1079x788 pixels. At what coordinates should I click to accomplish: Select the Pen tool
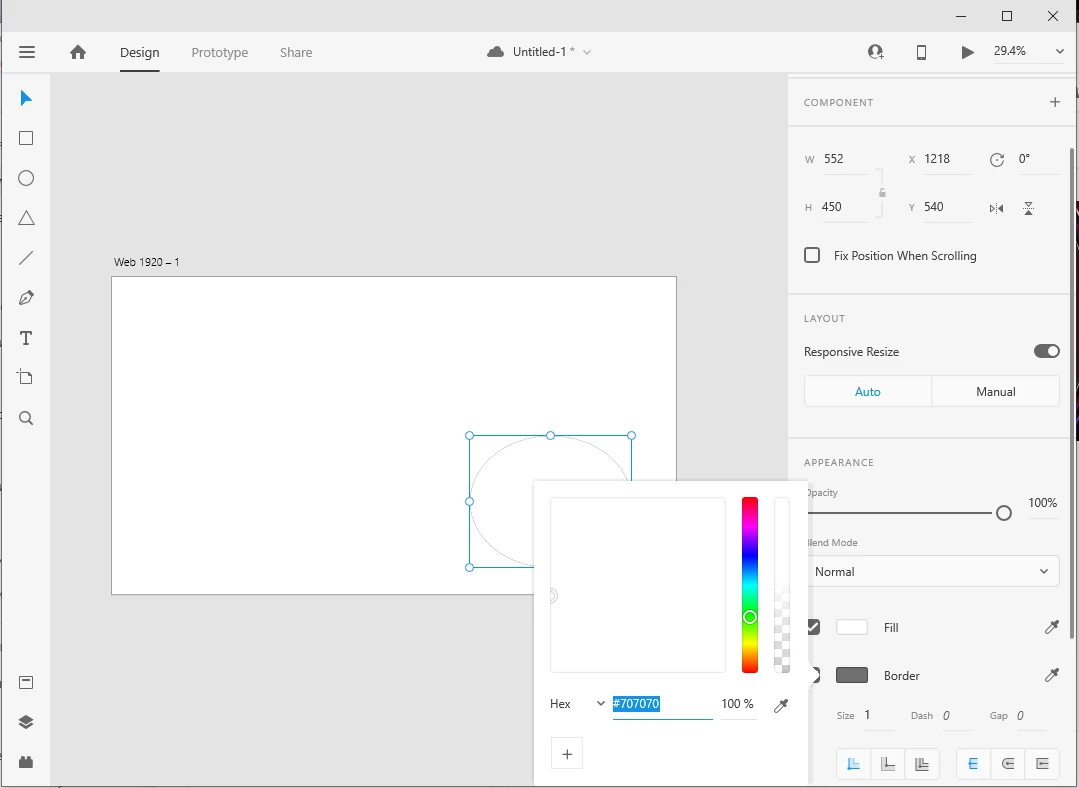(x=26, y=298)
